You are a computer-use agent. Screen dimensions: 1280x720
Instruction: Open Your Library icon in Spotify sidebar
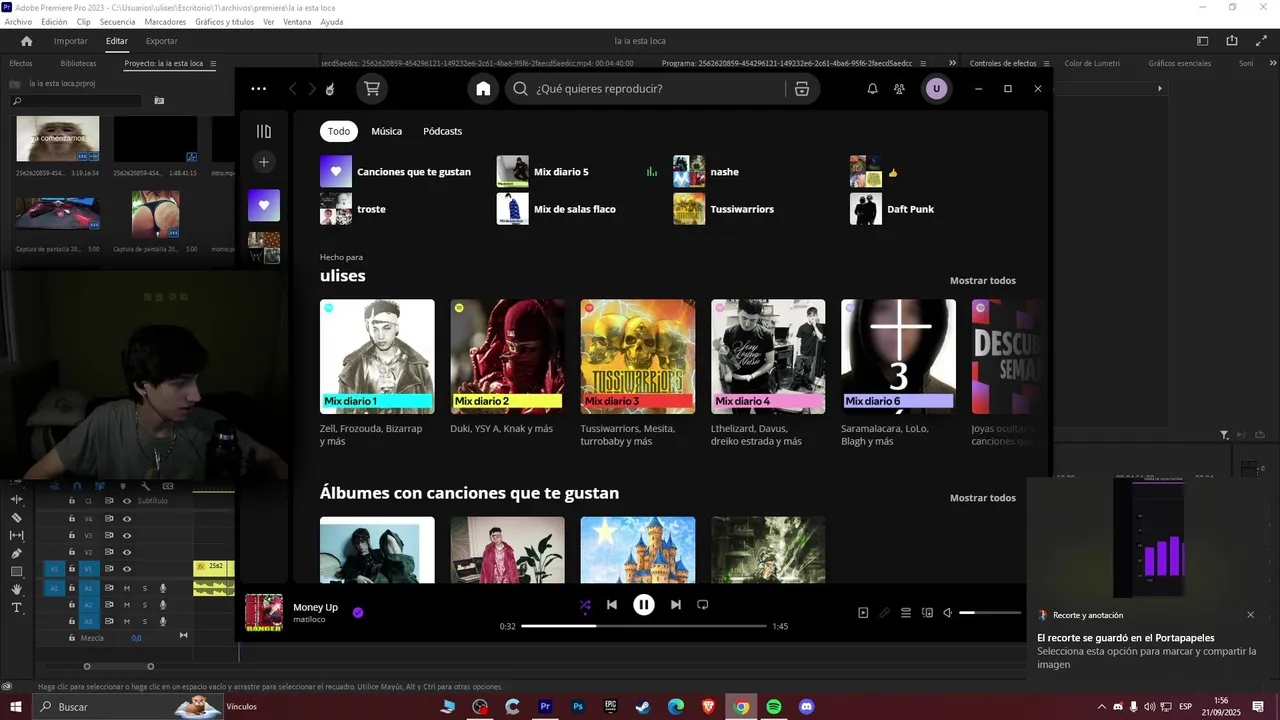tap(264, 131)
